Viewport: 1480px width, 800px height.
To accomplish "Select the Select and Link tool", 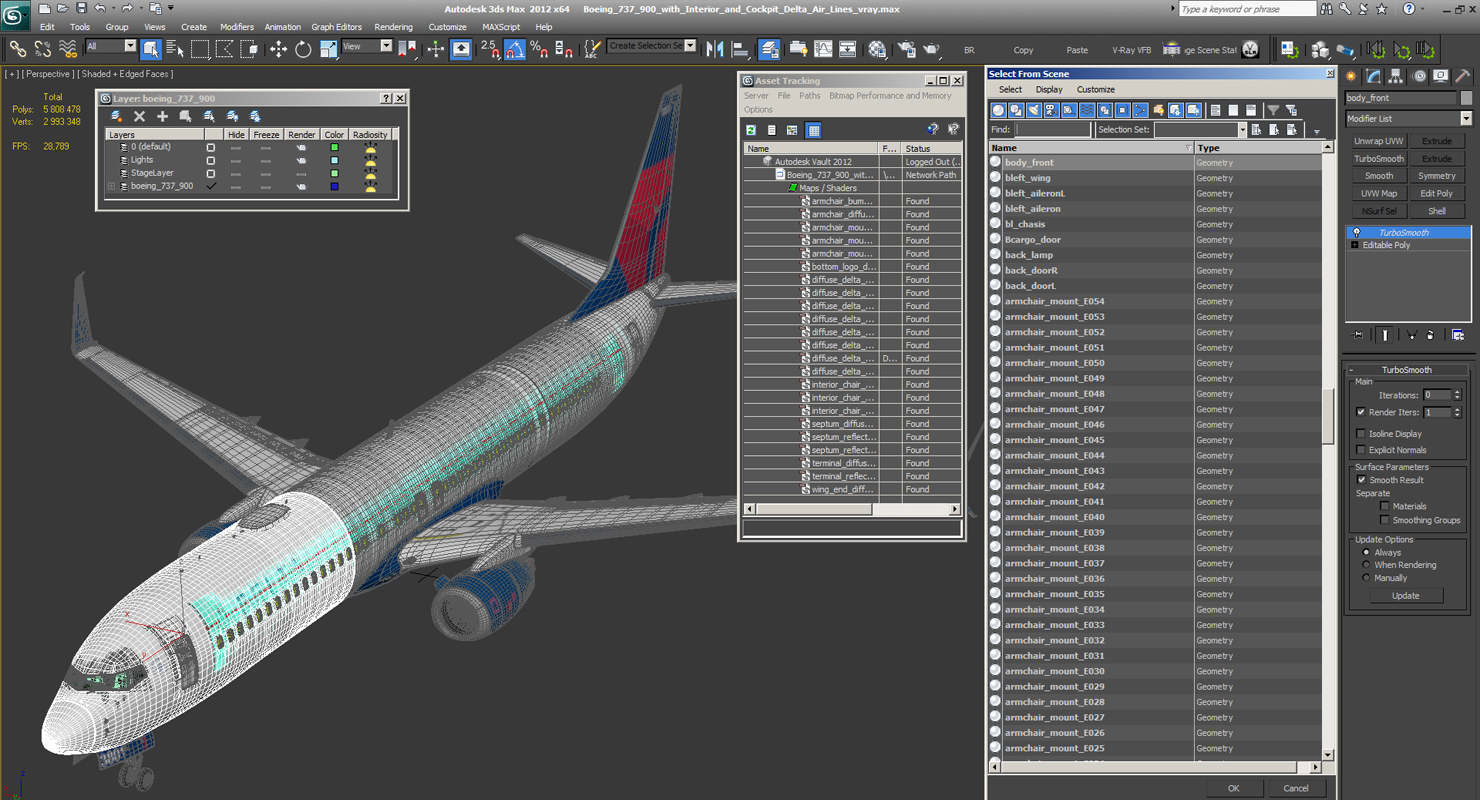I will point(17,49).
